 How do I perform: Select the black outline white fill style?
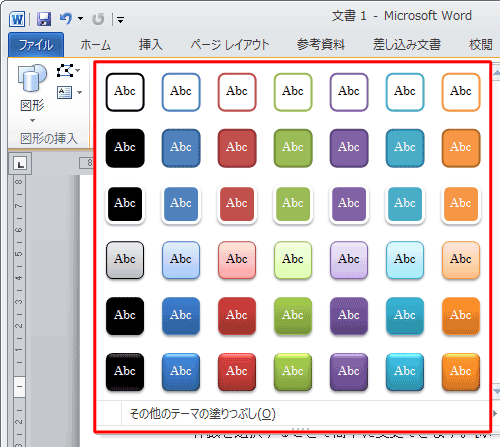125,92
